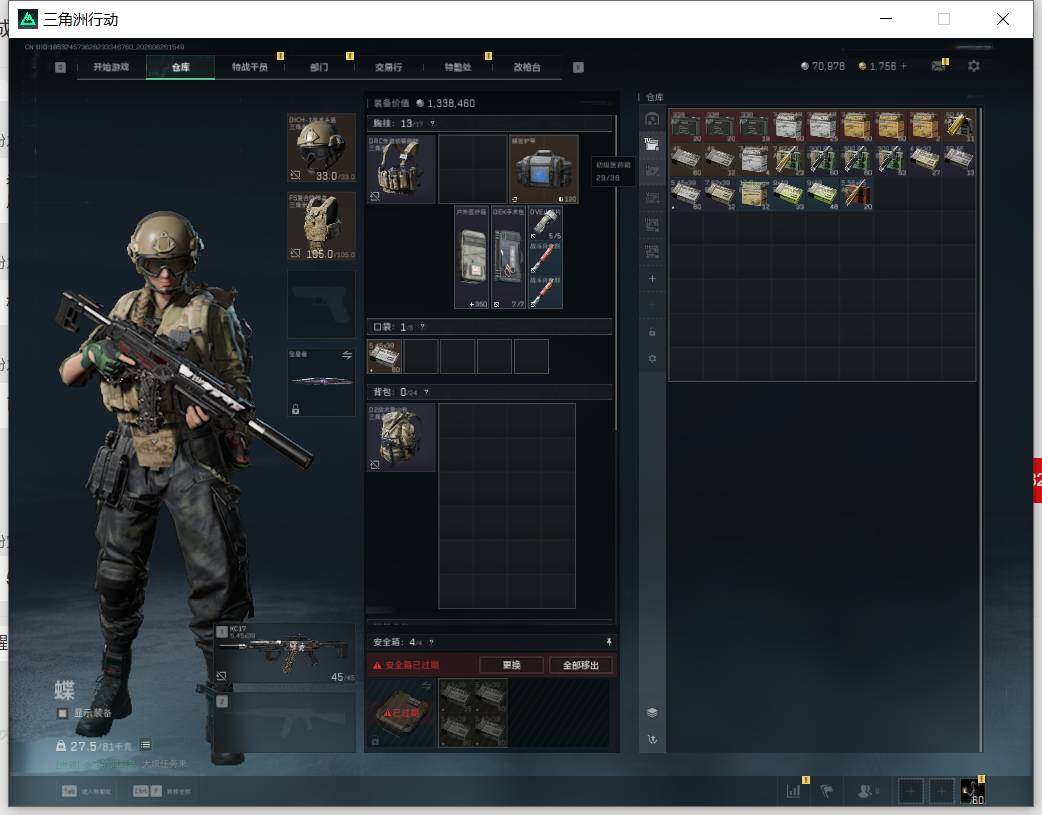1042x815 pixels.
Task: Click the weight details list icon
Action: 146,745
